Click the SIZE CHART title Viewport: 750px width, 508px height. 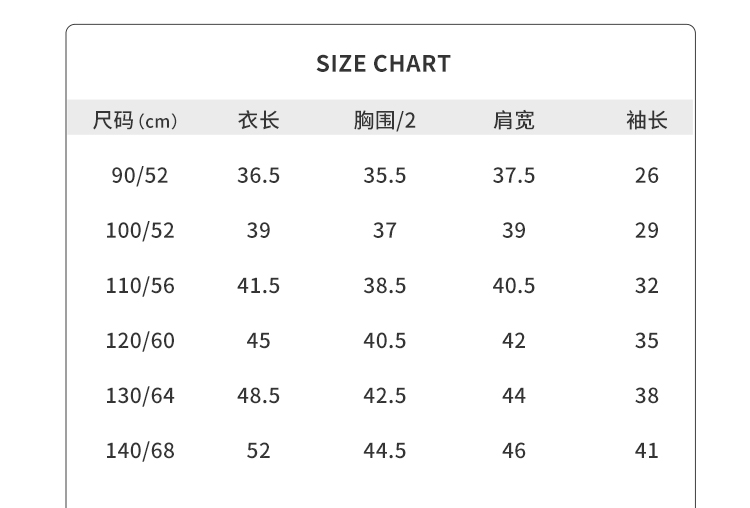tap(383, 65)
